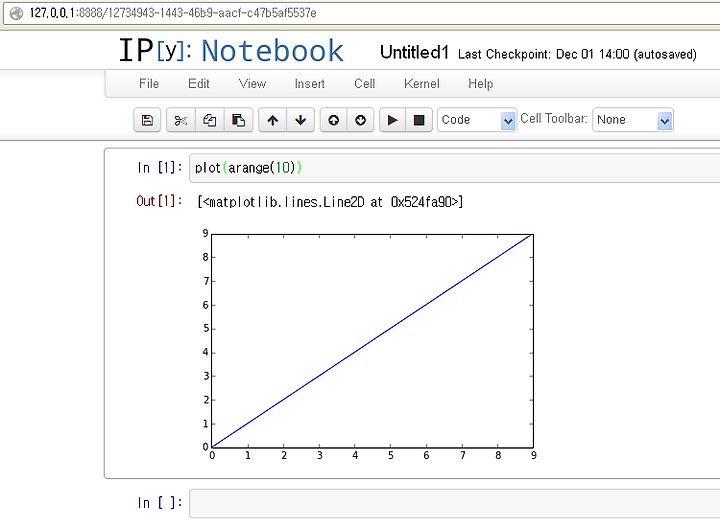Screen dimensions: 720x528
Task: Insert cell above with circled up arrow icon
Action: tap(334, 120)
